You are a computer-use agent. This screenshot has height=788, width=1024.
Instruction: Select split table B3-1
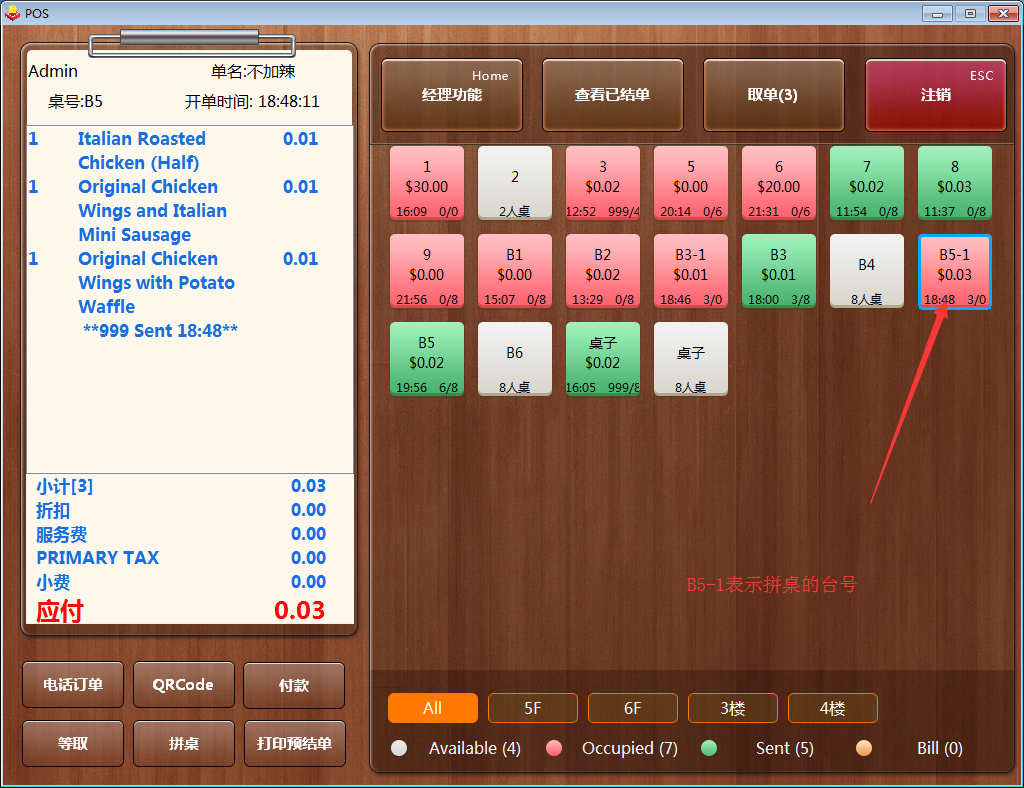click(x=691, y=271)
